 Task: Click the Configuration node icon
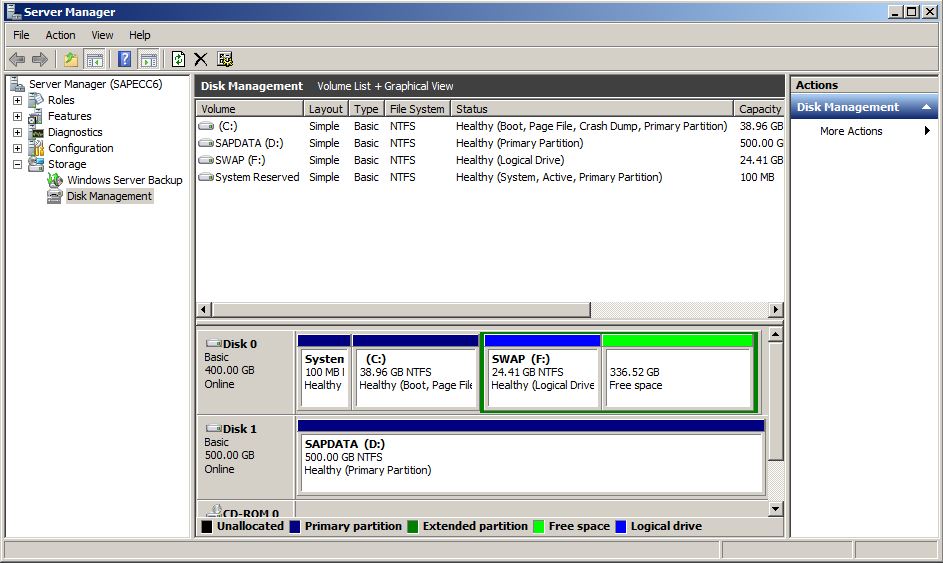[37, 148]
